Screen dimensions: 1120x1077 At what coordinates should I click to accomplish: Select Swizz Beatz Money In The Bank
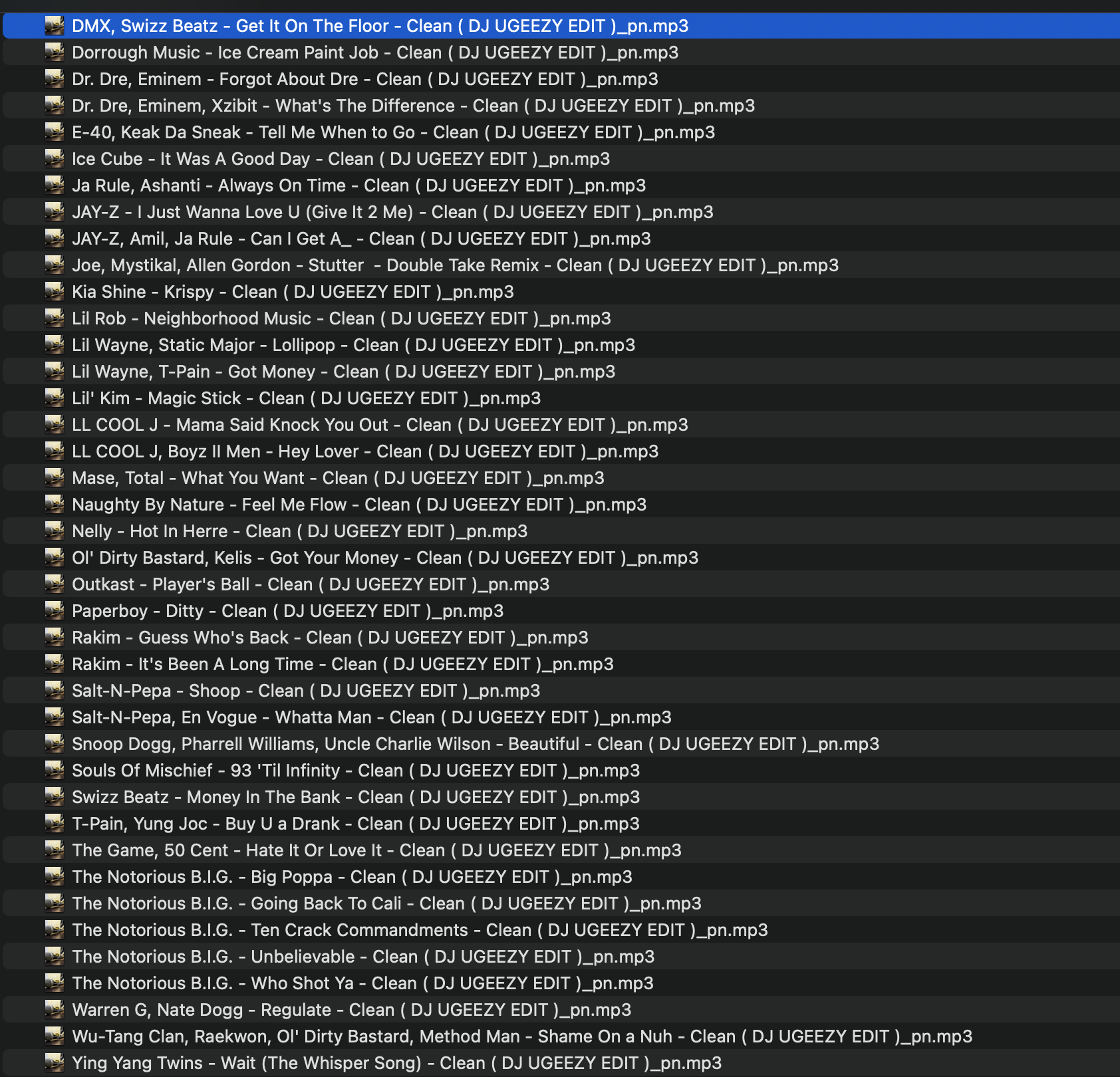tap(356, 797)
